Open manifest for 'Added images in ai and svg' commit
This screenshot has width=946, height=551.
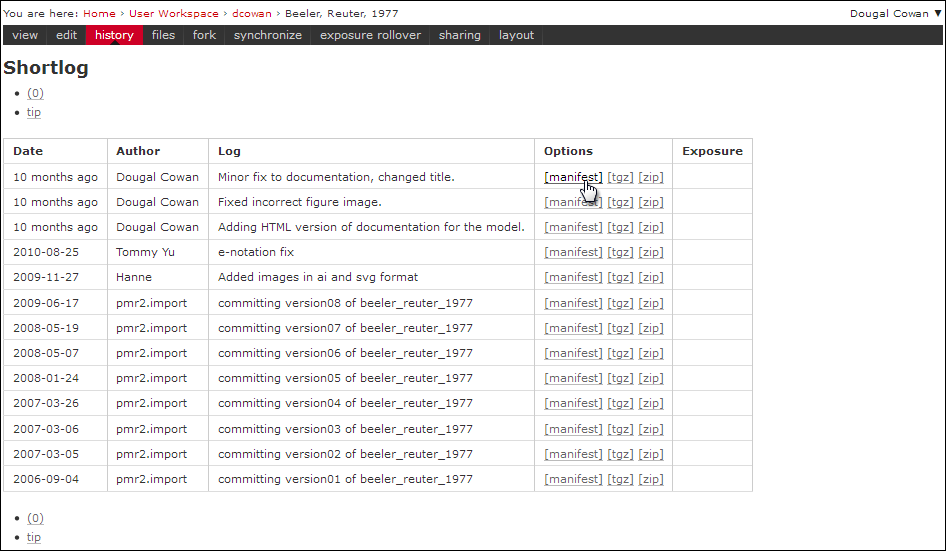pyautogui.click(x=573, y=277)
